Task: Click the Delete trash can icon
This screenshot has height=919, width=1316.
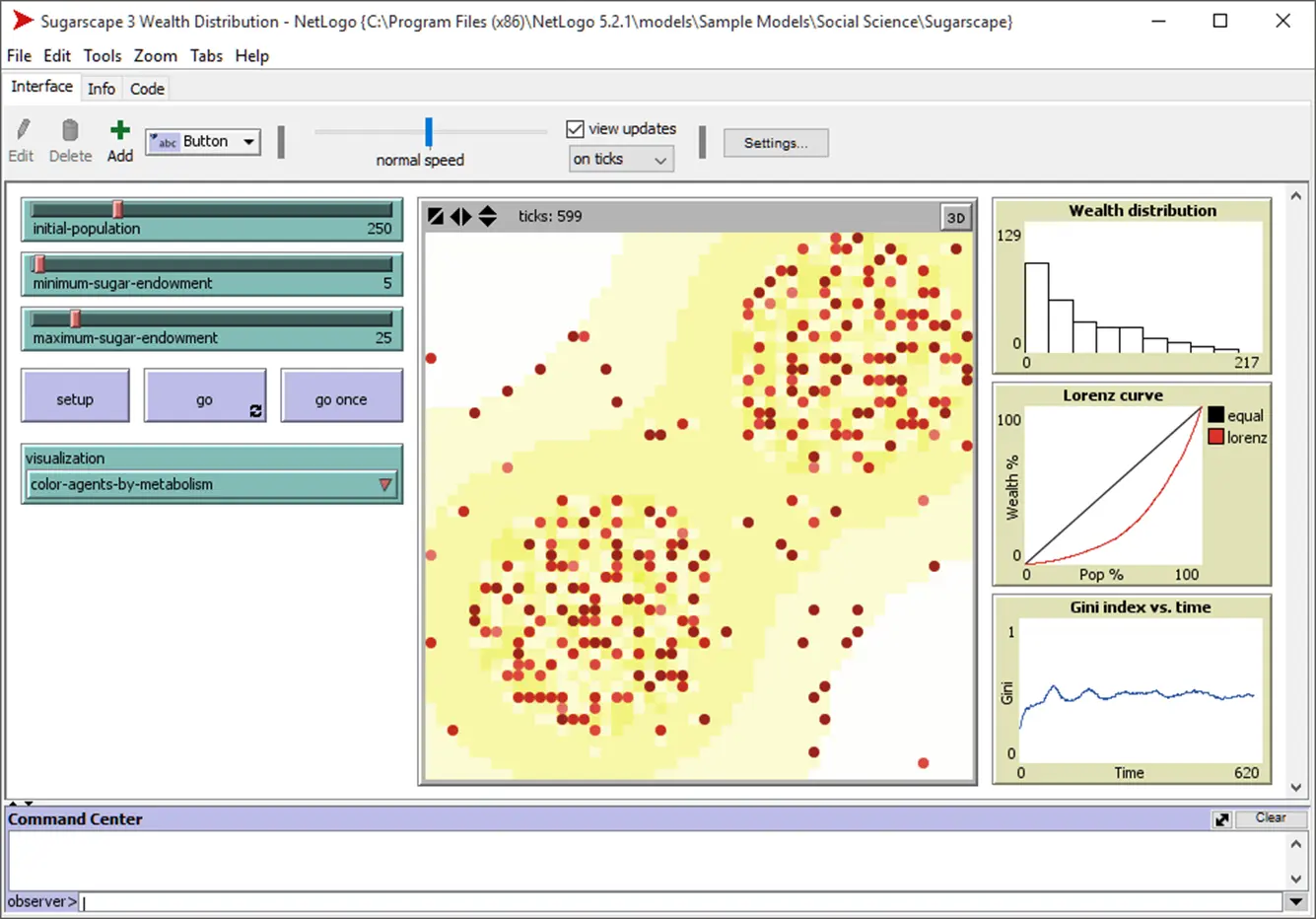Action: (x=70, y=130)
